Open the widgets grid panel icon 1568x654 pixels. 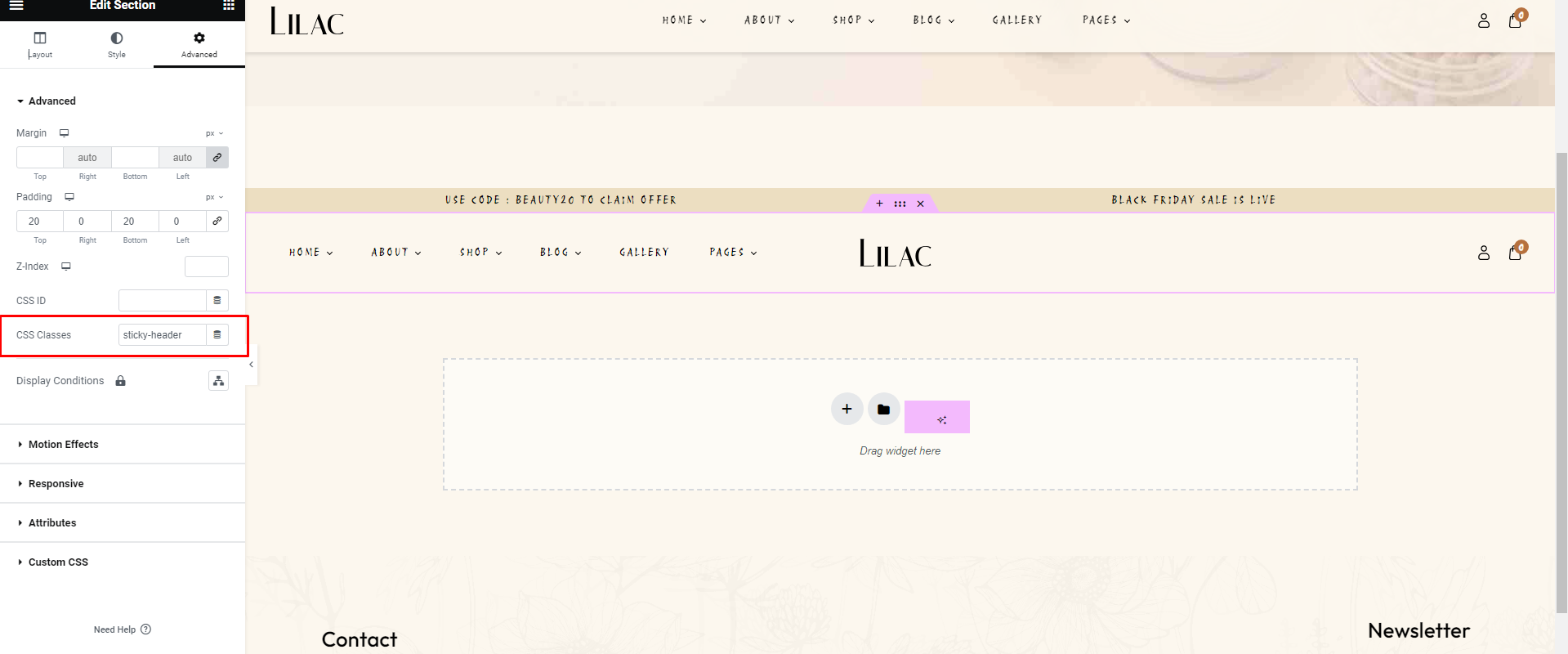(x=229, y=5)
